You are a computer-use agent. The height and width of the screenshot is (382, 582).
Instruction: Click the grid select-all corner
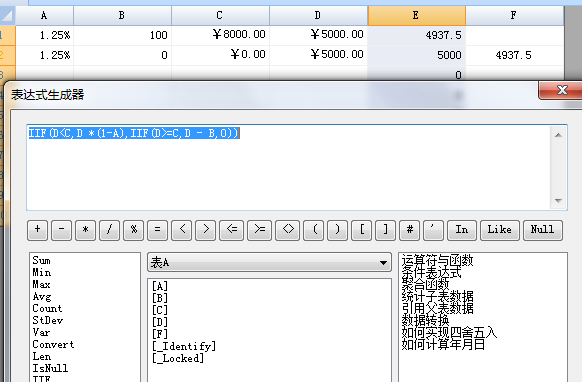pos(7,16)
